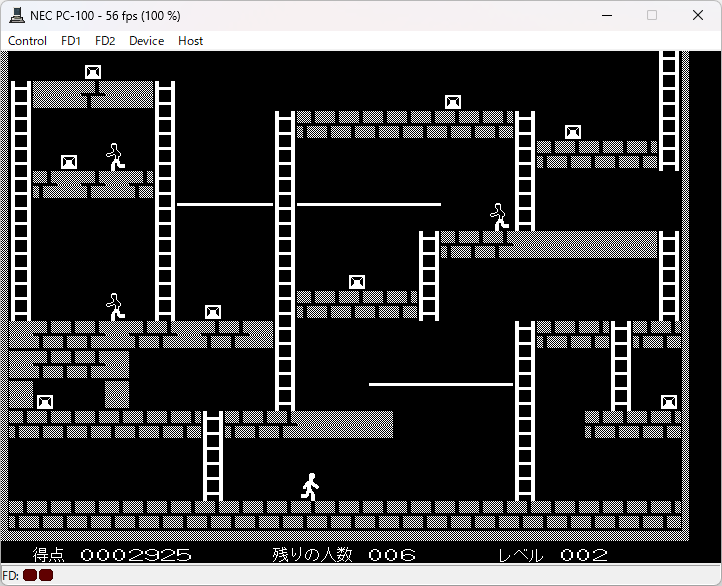Open the FD2 floppy drive menu
Image resolution: width=722 pixels, height=586 pixels.
(x=105, y=41)
